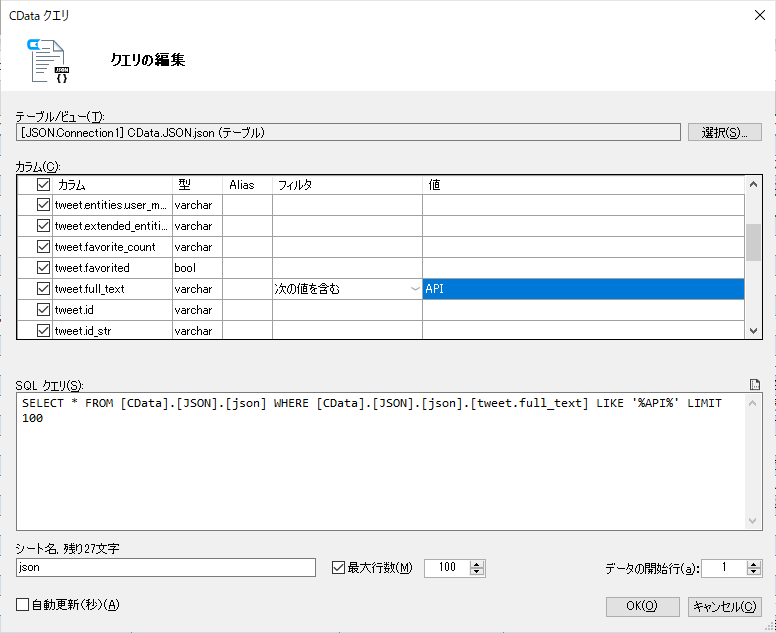
Task: Click the data start row field showing 1
Action: click(724, 567)
